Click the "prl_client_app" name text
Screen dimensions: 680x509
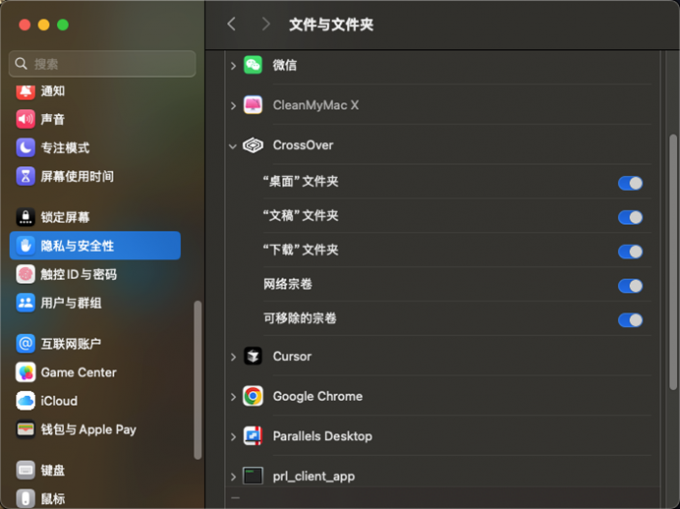314,476
